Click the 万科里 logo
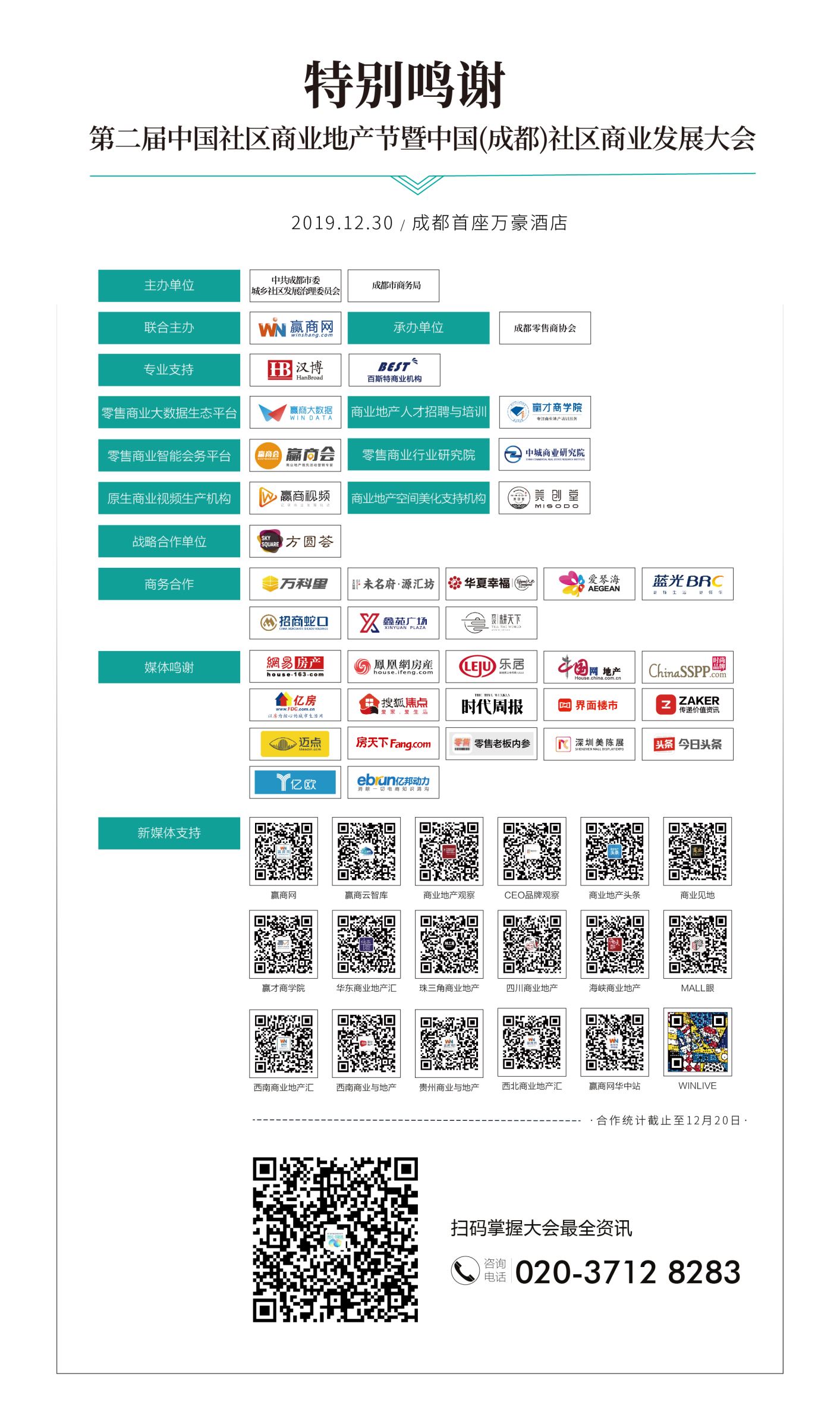840x1427 pixels. (x=295, y=584)
